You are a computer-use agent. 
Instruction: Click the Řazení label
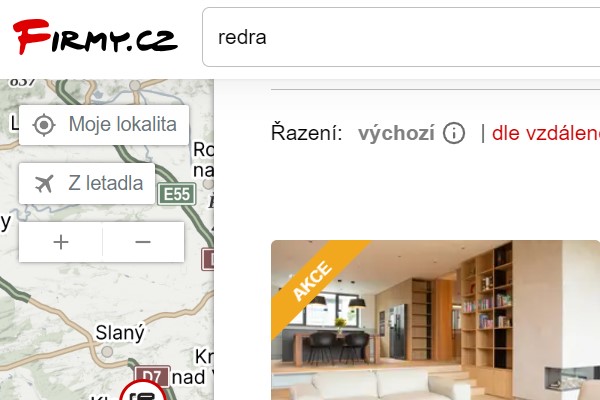[x=306, y=133]
